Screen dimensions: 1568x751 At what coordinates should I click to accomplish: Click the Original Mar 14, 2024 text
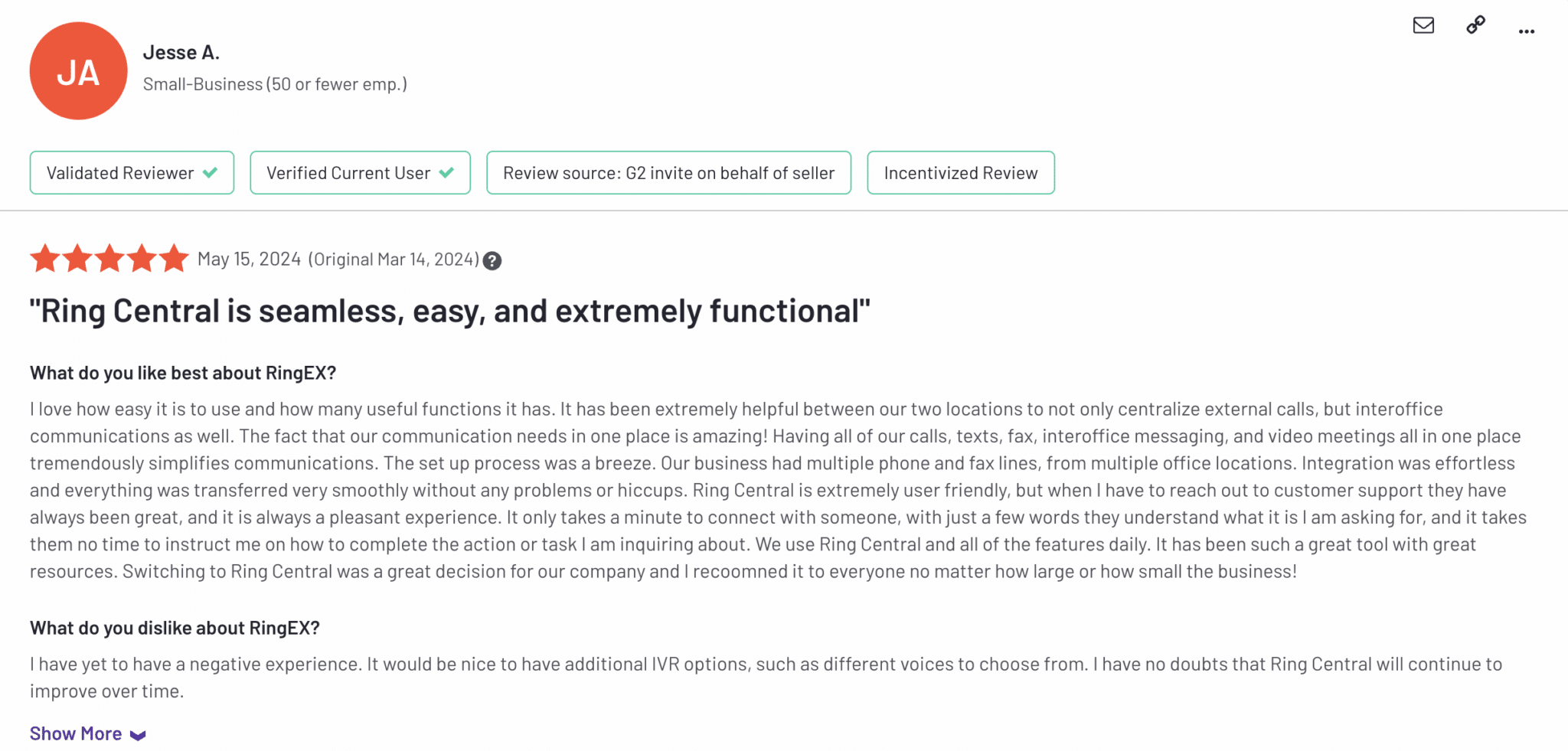394,260
